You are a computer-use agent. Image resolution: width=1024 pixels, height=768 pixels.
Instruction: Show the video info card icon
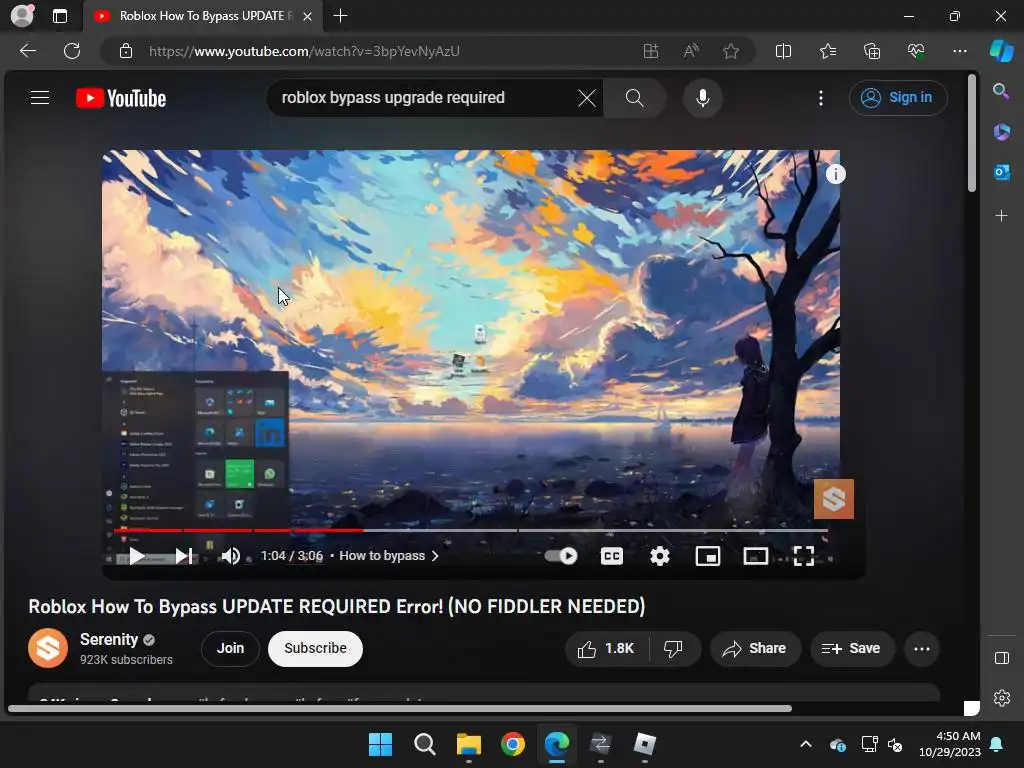tap(836, 174)
